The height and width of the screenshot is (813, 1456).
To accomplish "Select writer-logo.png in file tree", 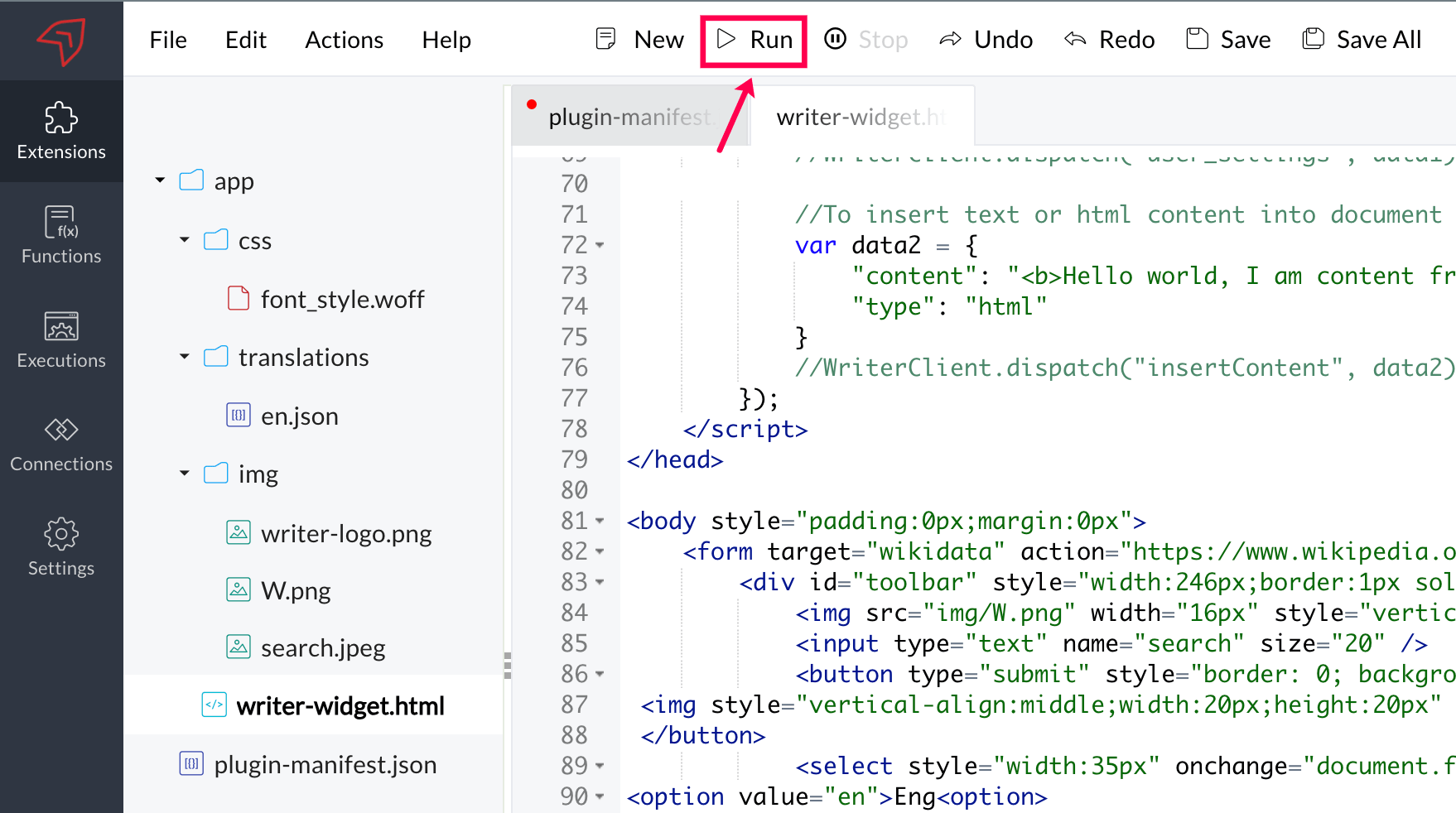I will (345, 533).
